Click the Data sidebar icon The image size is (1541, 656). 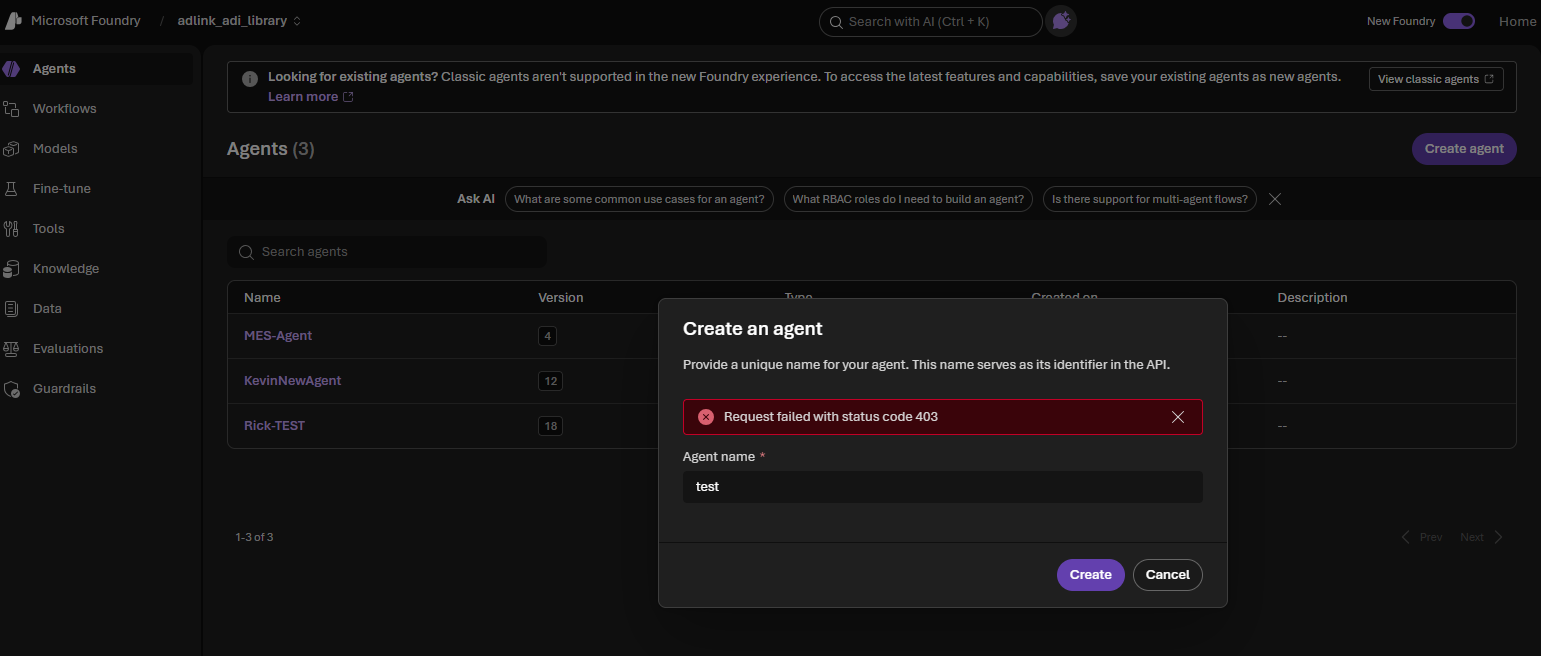pos(12,309)
